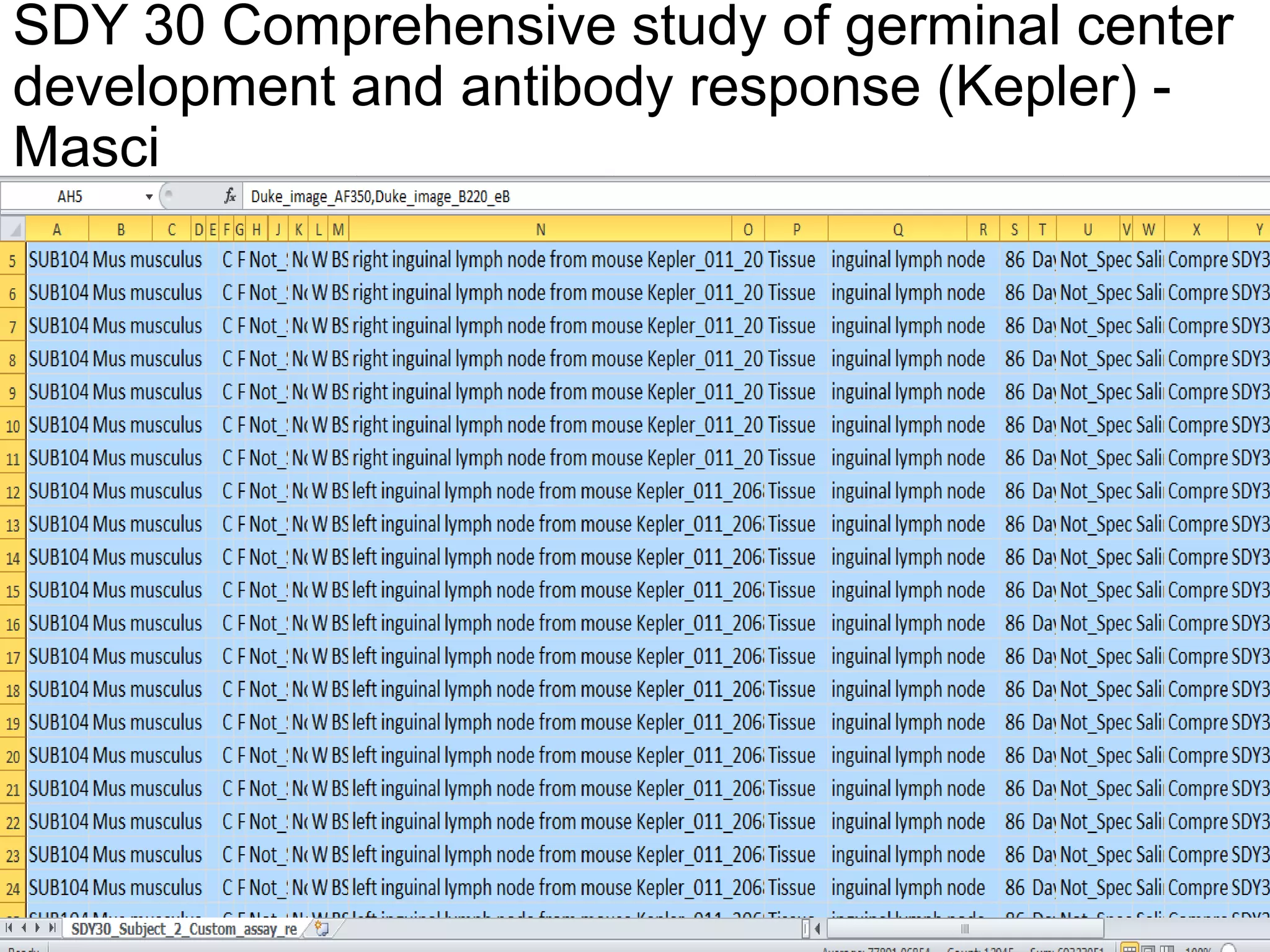Select column B header
The image size is (1270, 952).
click(121, 230)
